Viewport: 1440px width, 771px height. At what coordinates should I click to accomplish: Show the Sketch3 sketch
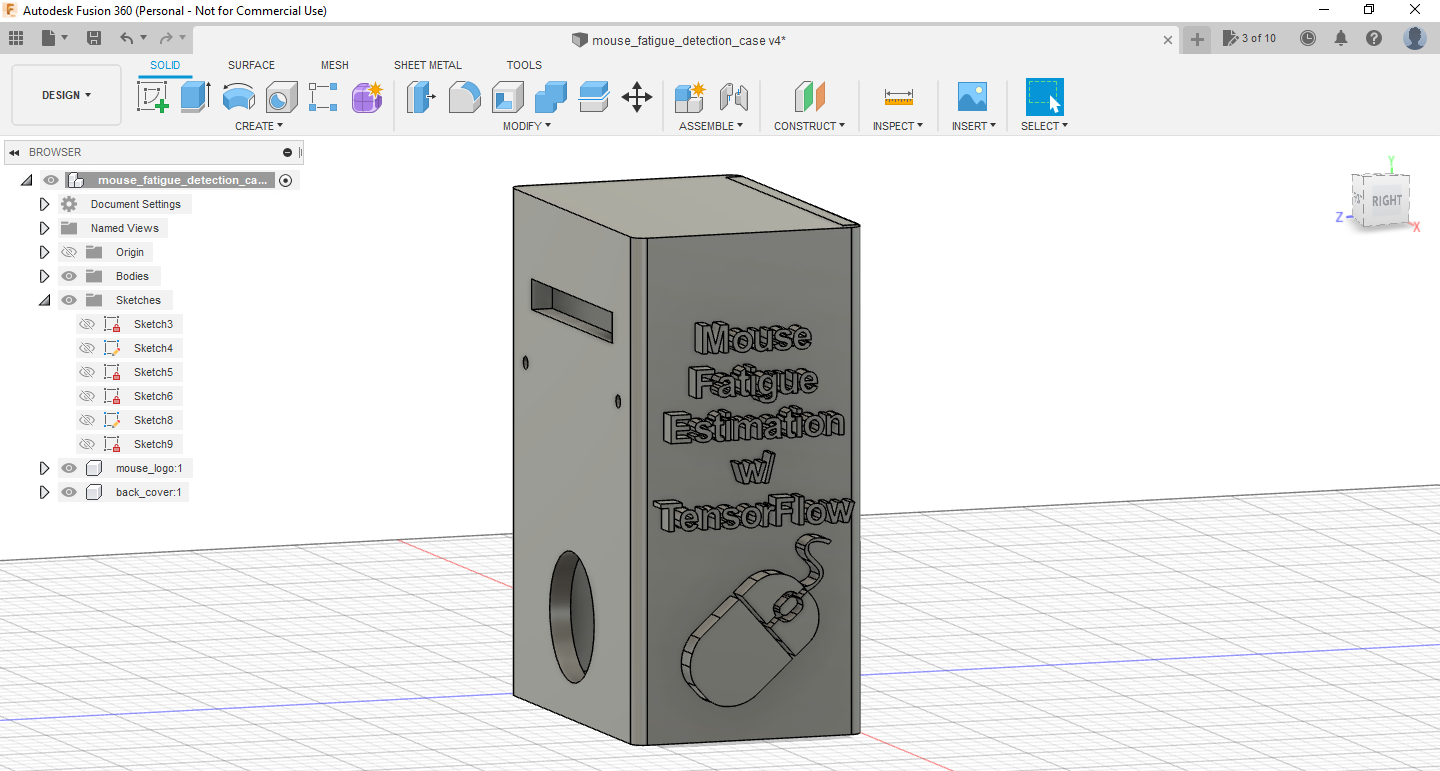click(x=89, y=323)
